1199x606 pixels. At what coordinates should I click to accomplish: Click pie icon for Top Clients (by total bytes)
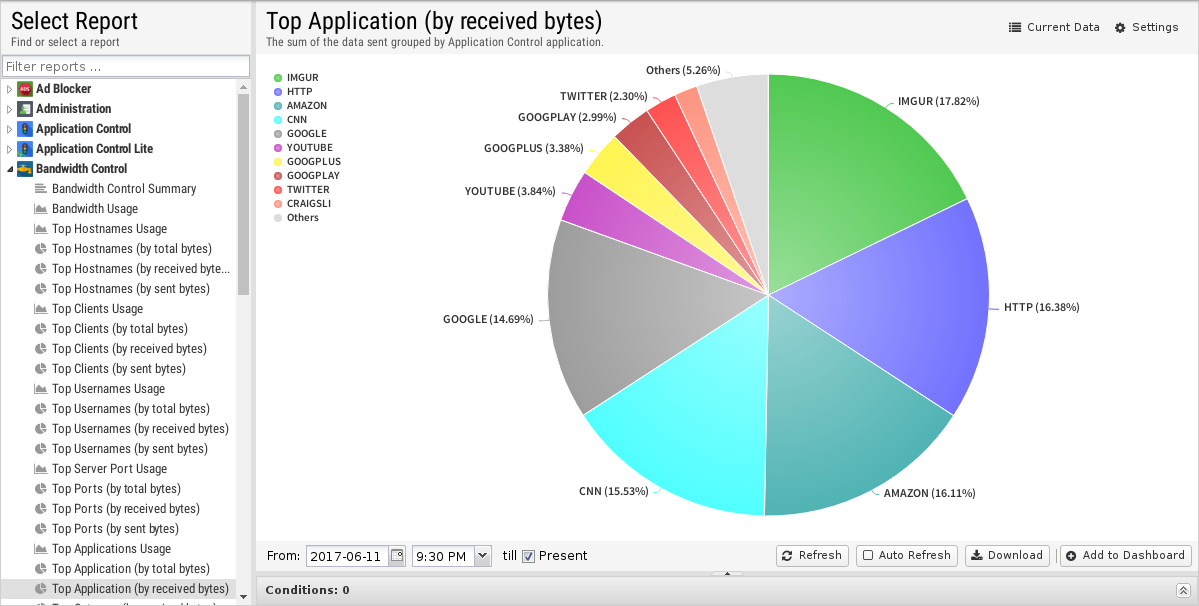41,329
